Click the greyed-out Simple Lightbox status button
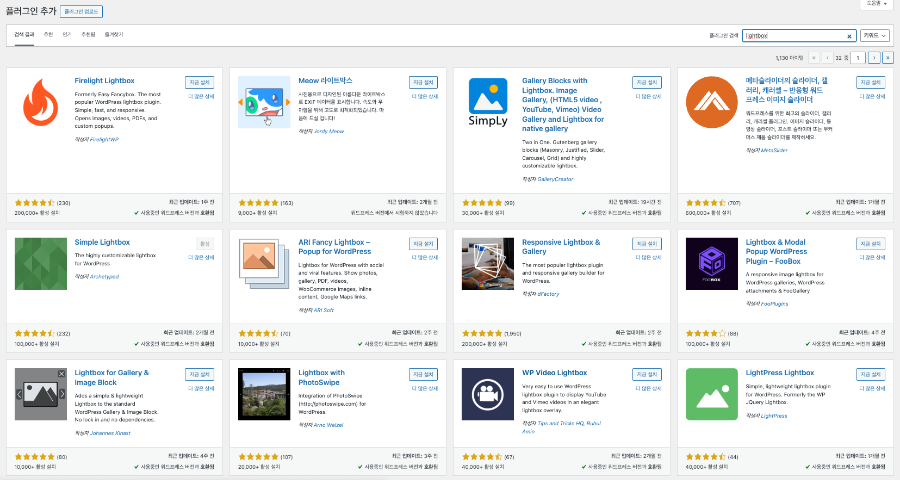This screenshot has width=900, height=480. 205,244
